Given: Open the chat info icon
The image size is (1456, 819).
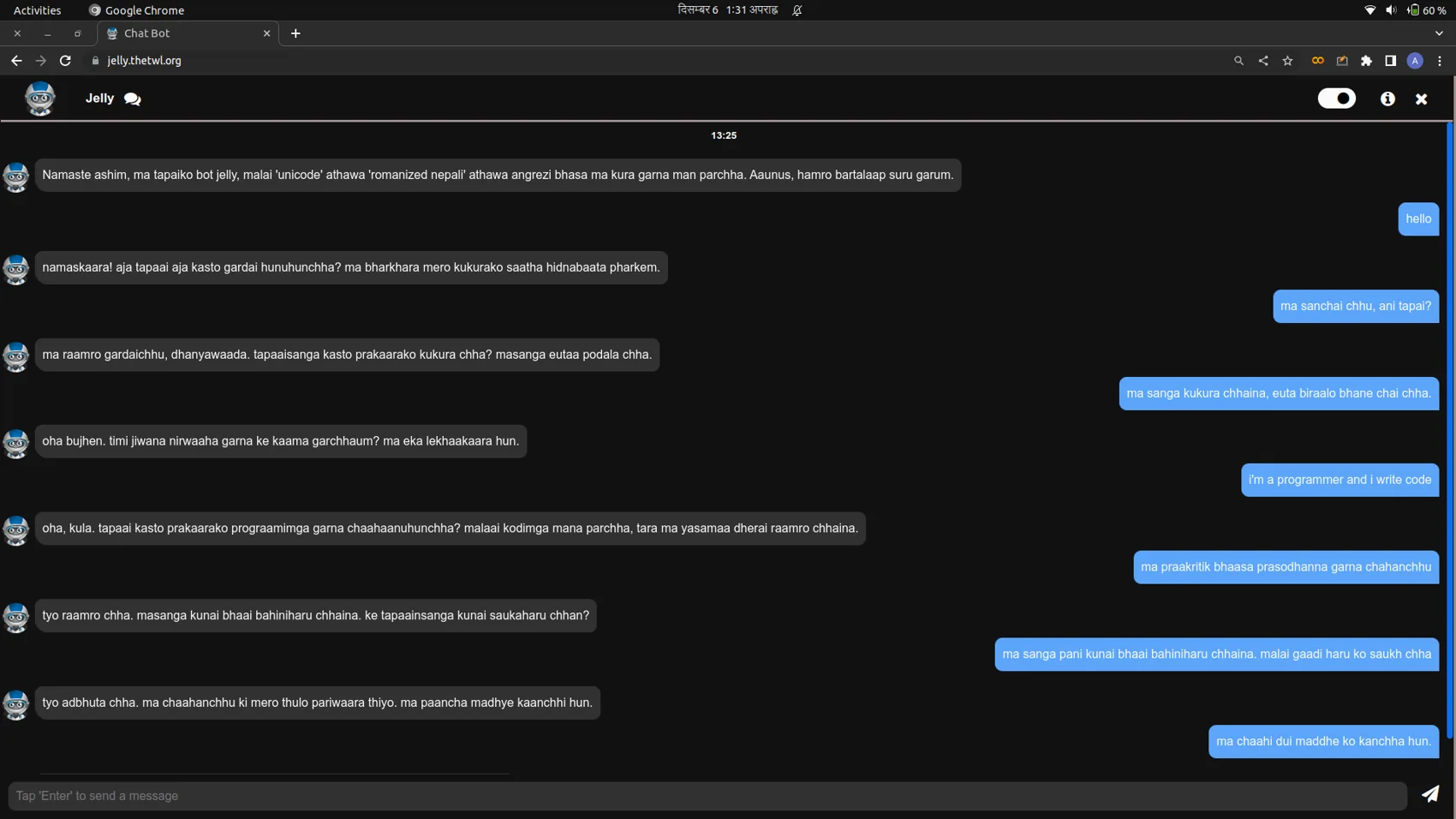Looking at the screenshot, I should [1387, 99].
